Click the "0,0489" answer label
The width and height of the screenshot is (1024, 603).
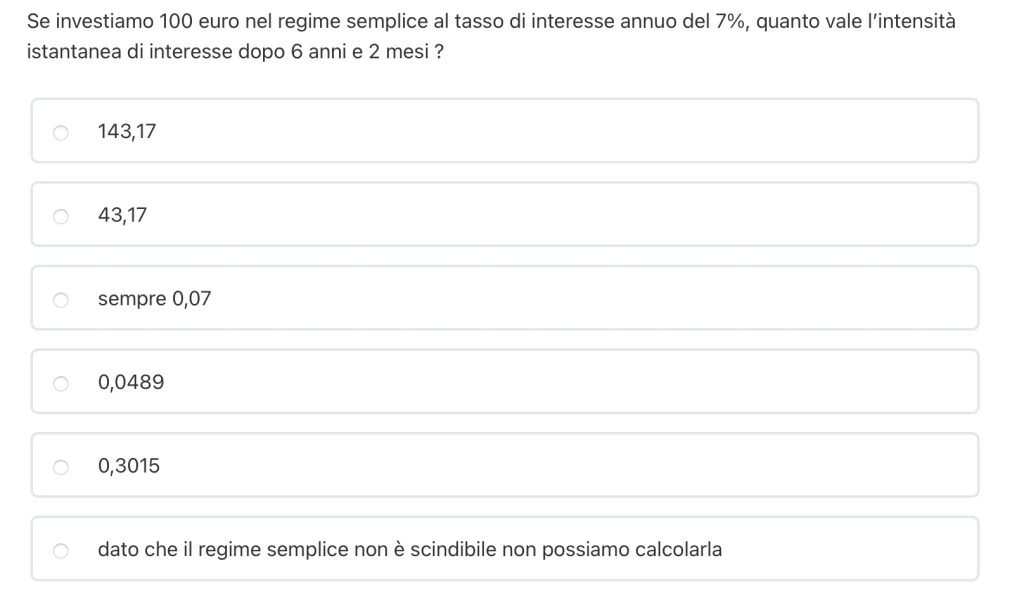(x=131, y=382)
